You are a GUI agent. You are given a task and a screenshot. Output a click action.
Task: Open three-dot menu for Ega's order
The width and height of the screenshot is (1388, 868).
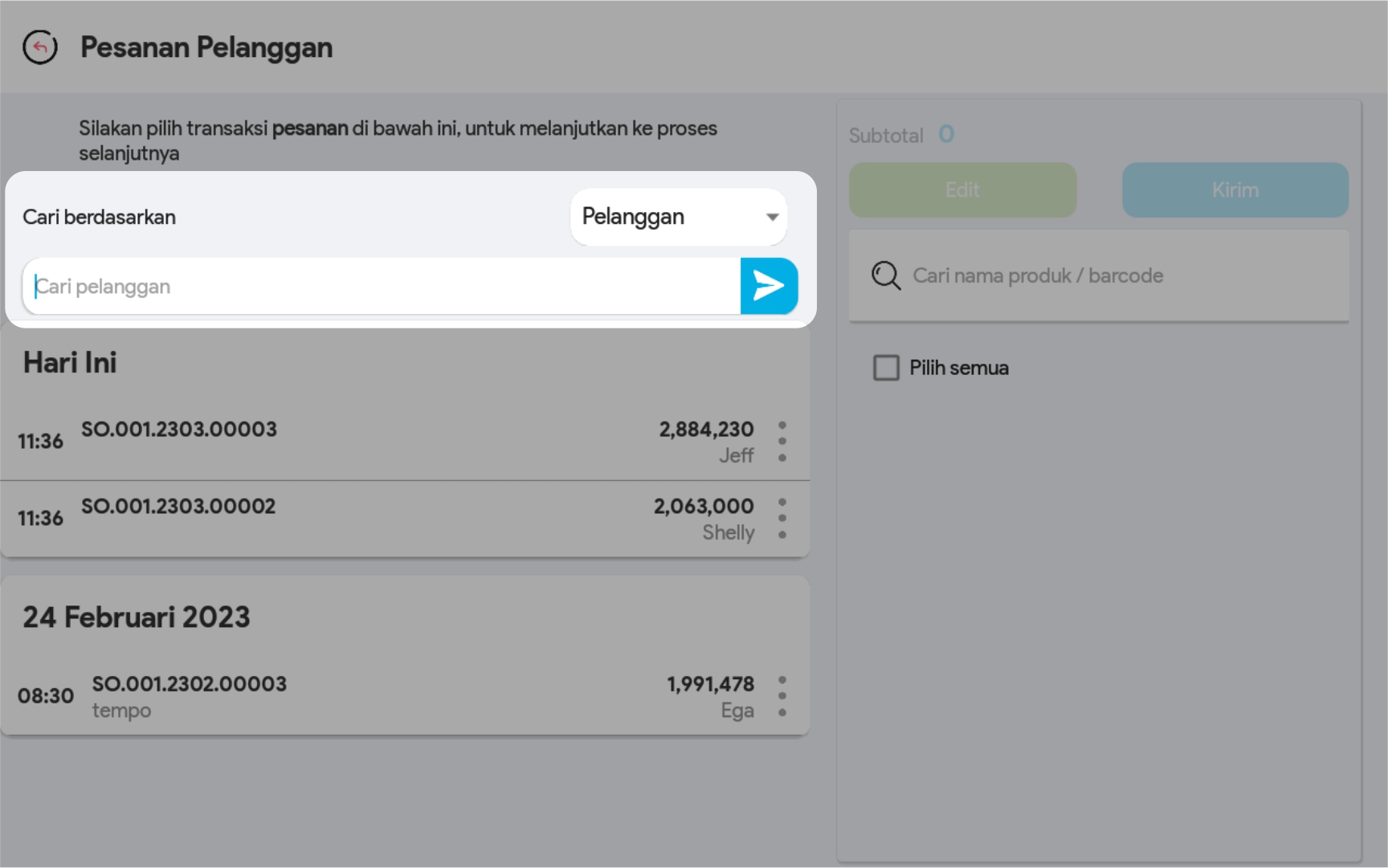782,696
